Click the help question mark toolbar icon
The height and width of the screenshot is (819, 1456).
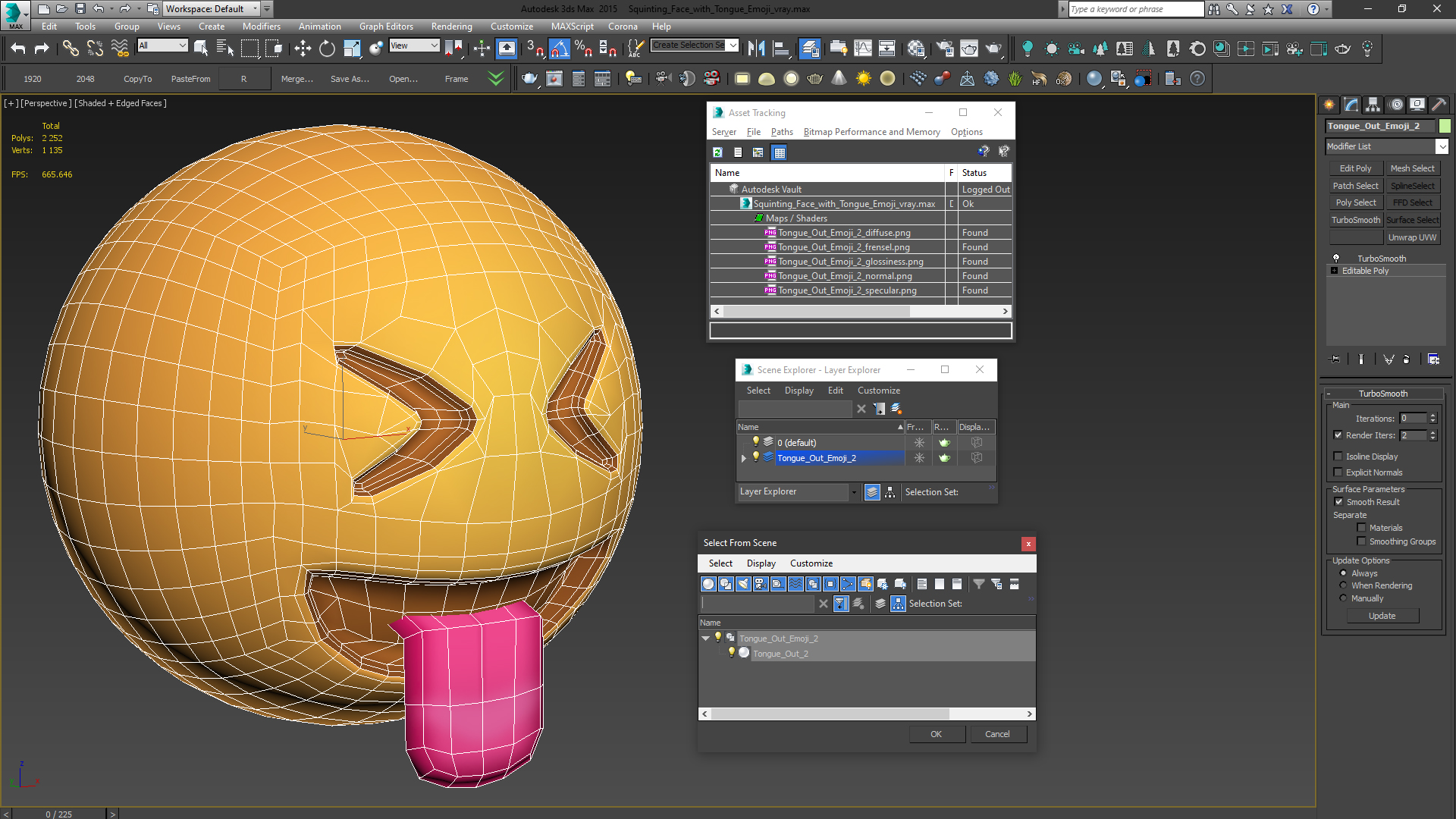1197,78
